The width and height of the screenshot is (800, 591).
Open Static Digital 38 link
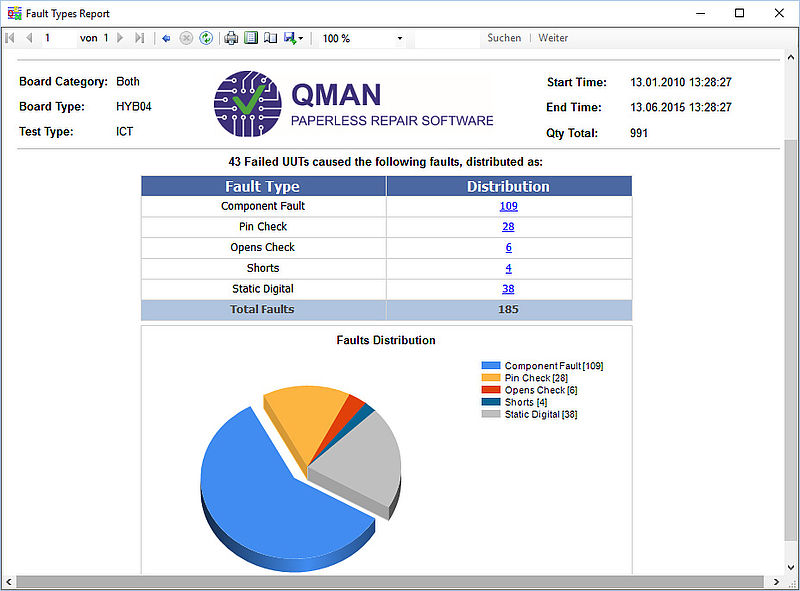[x=508, y=289]
